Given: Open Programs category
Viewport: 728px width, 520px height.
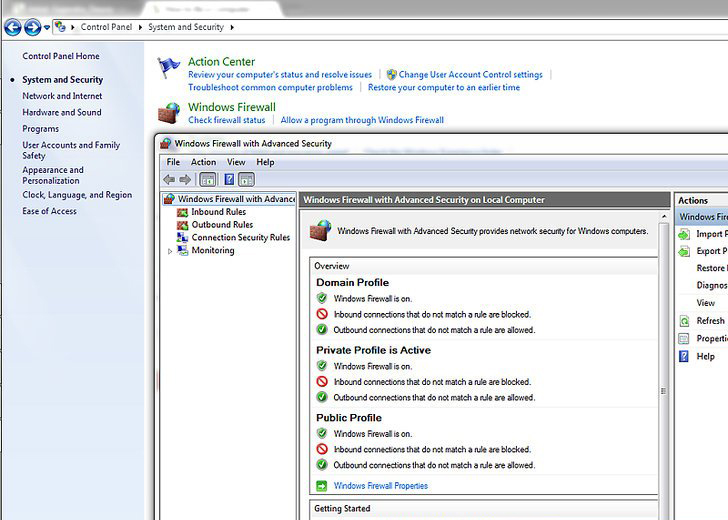Looking at the screenshot, I should pyautogui.click(x=40, y=129).
